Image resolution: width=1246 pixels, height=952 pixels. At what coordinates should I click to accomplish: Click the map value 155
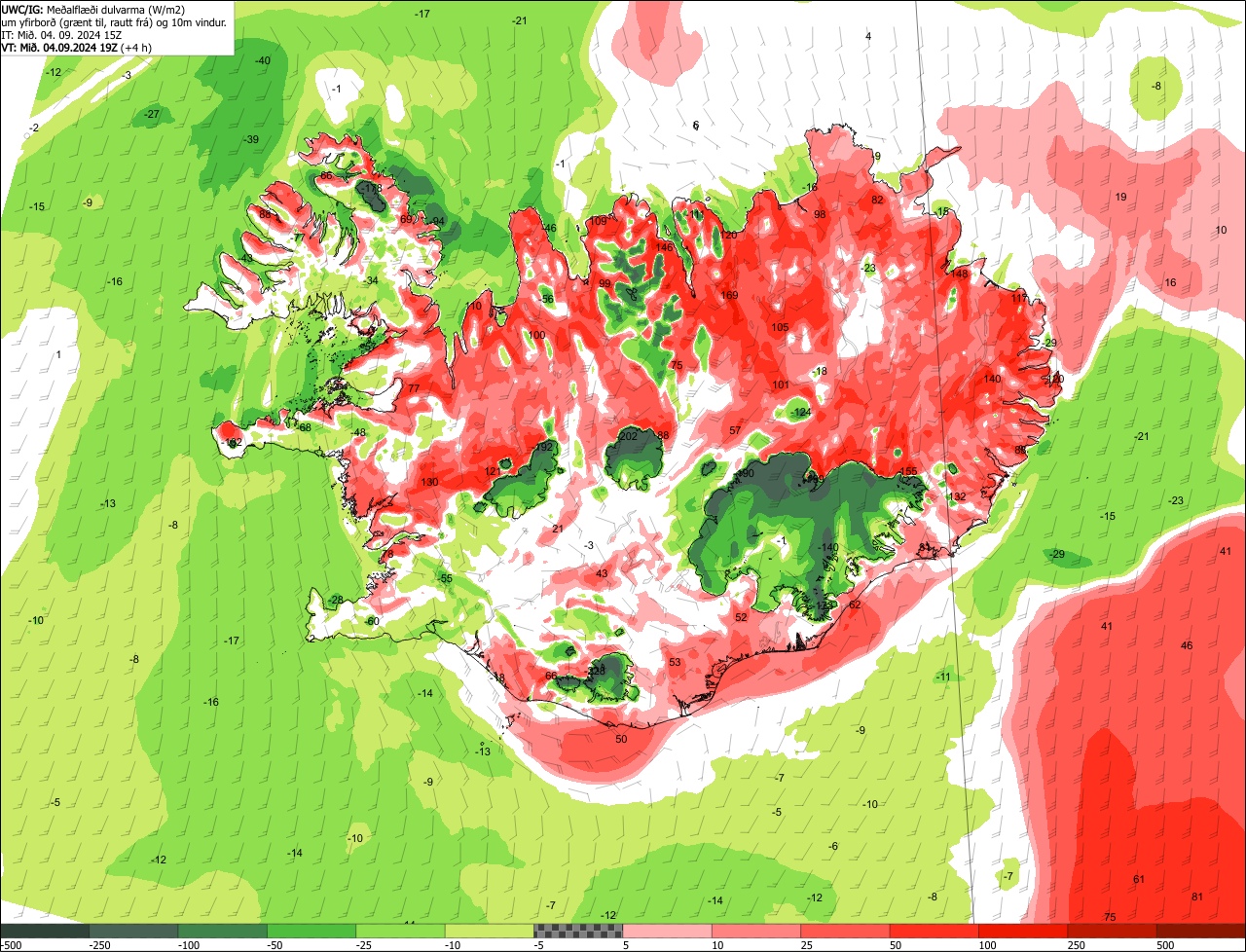pos(908,471)
